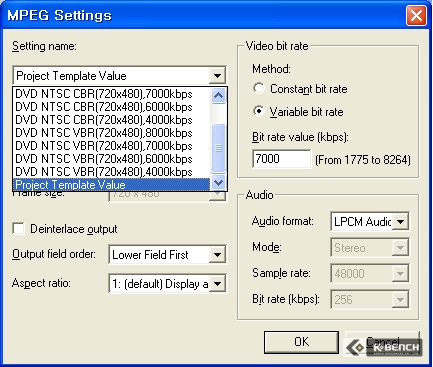This screenshot has height=367, width=433.
Task: Toggle the Deinterlace output checkbox
Action: pyautogui.click(x=18, y=229)
